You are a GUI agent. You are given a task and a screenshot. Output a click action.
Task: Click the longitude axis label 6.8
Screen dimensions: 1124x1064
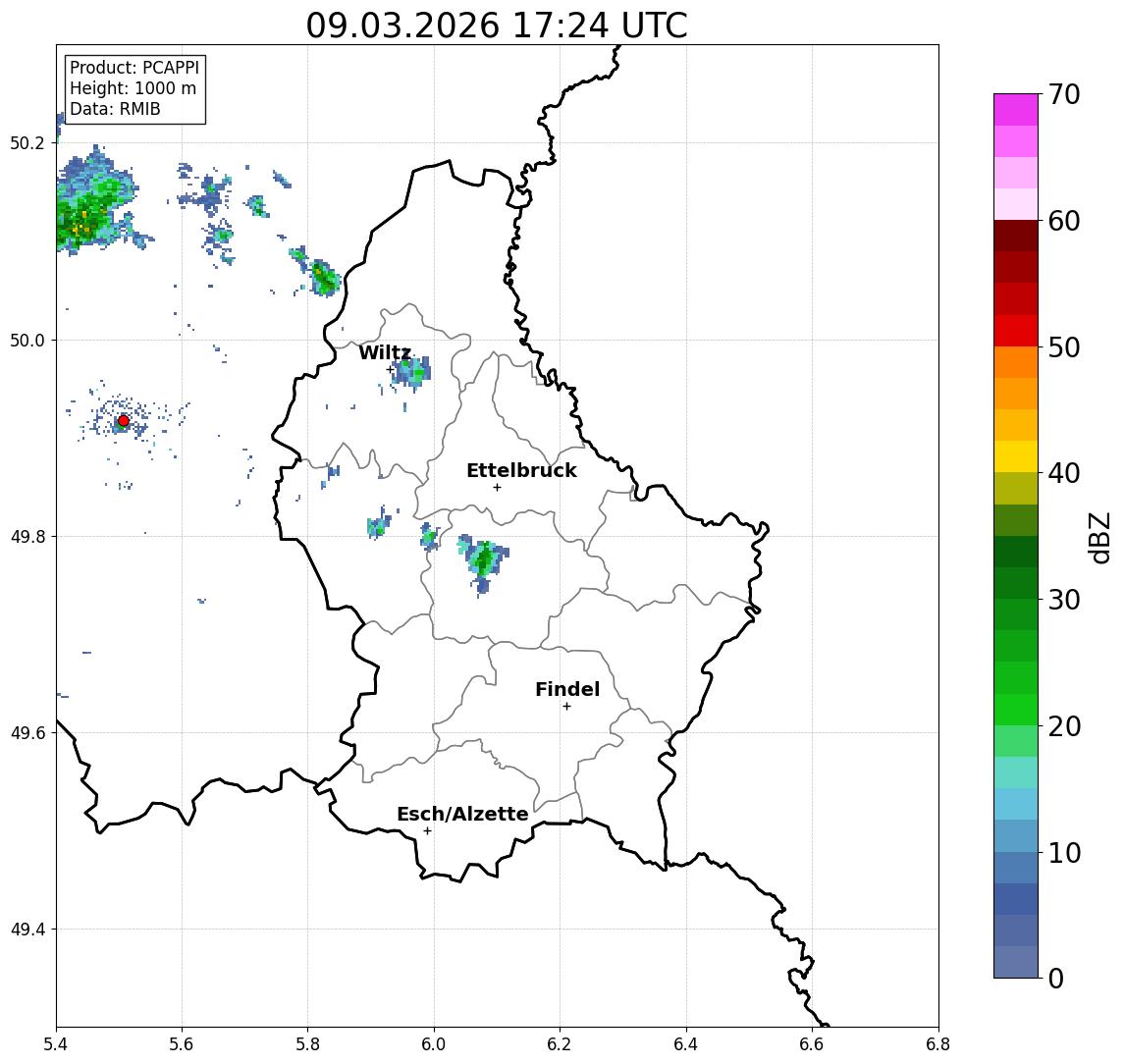point(938,1044)
